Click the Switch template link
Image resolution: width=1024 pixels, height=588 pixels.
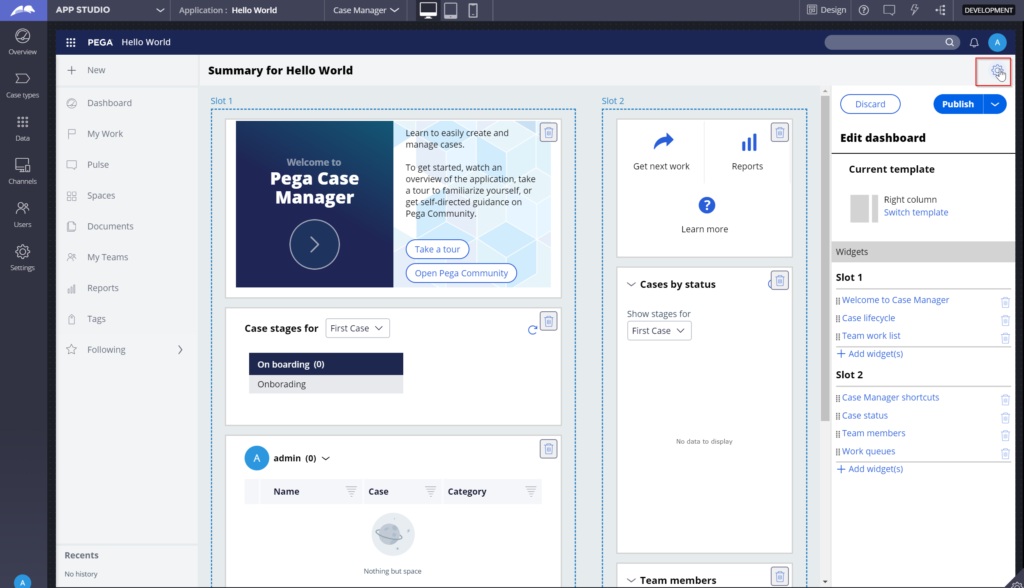(916, 212)
